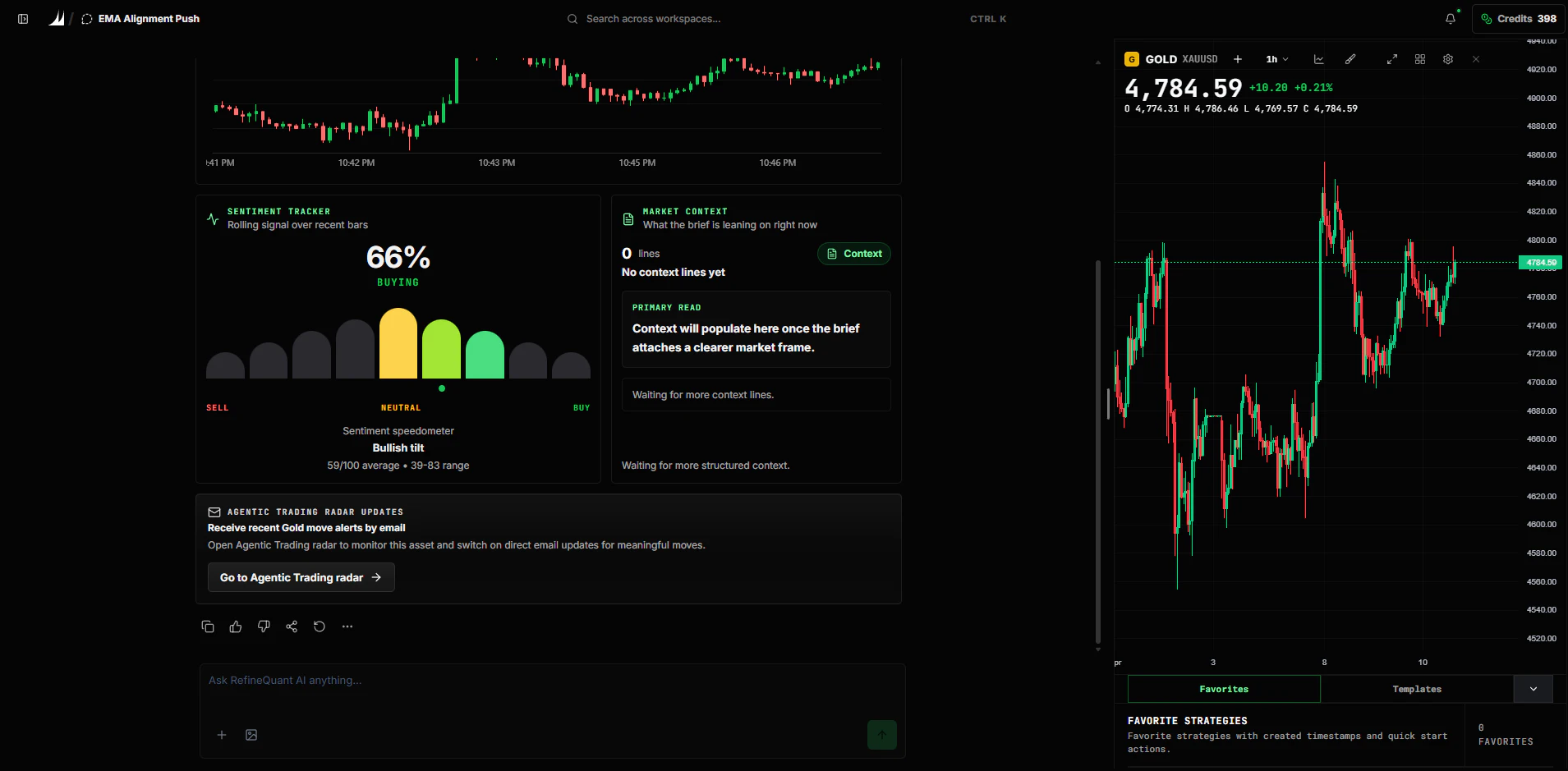Open the chart layout grid icon
This screenshot has width=1568, height=771.
click(1420, 59)
